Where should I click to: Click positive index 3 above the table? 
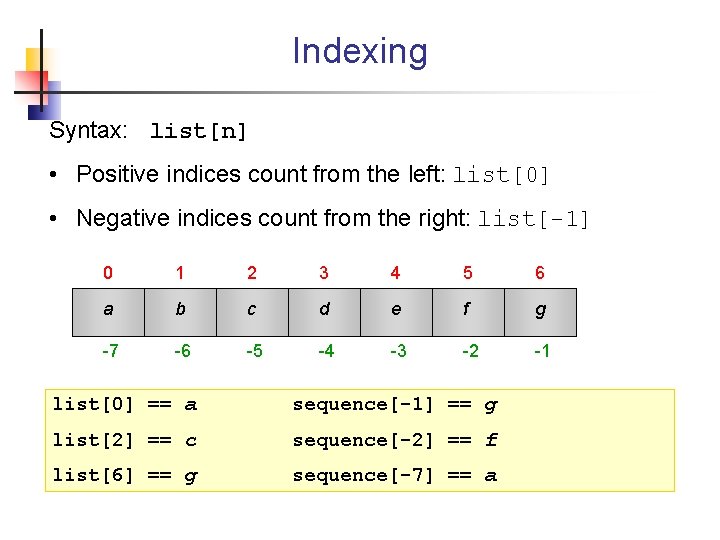click(324, 273)
